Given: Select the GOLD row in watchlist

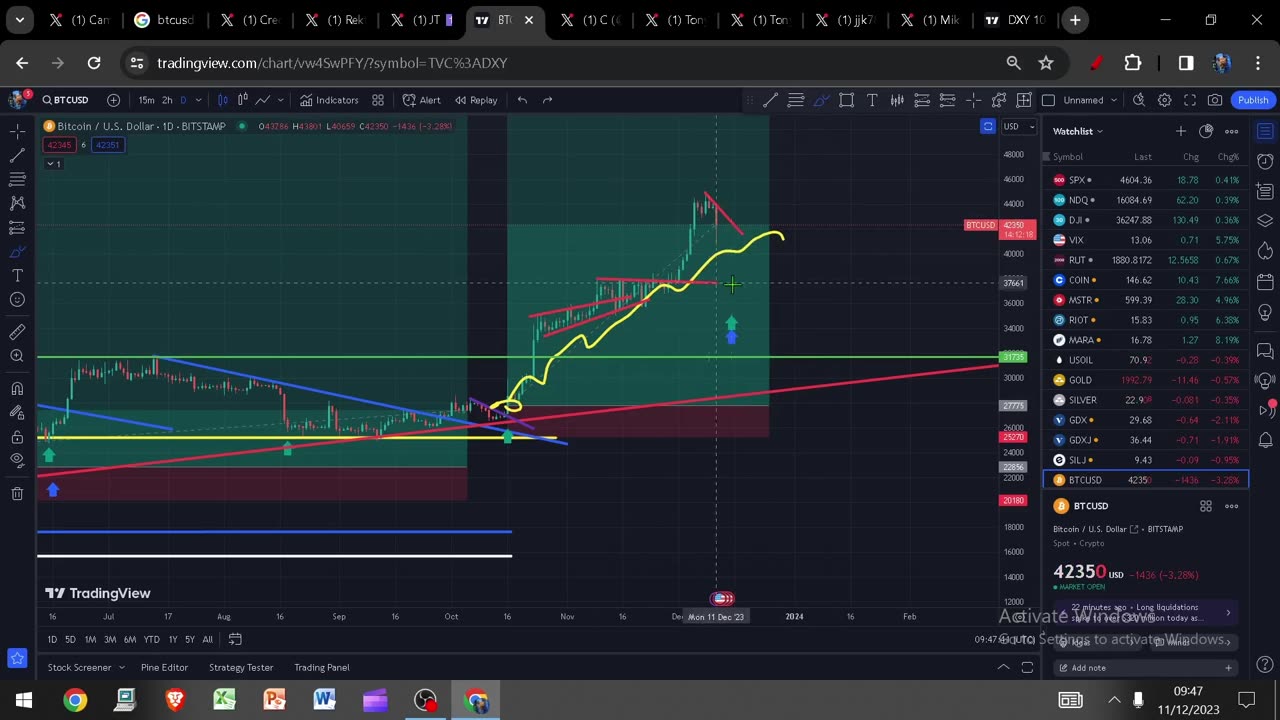Looking at the screenshot, I should coord(1146,380).
